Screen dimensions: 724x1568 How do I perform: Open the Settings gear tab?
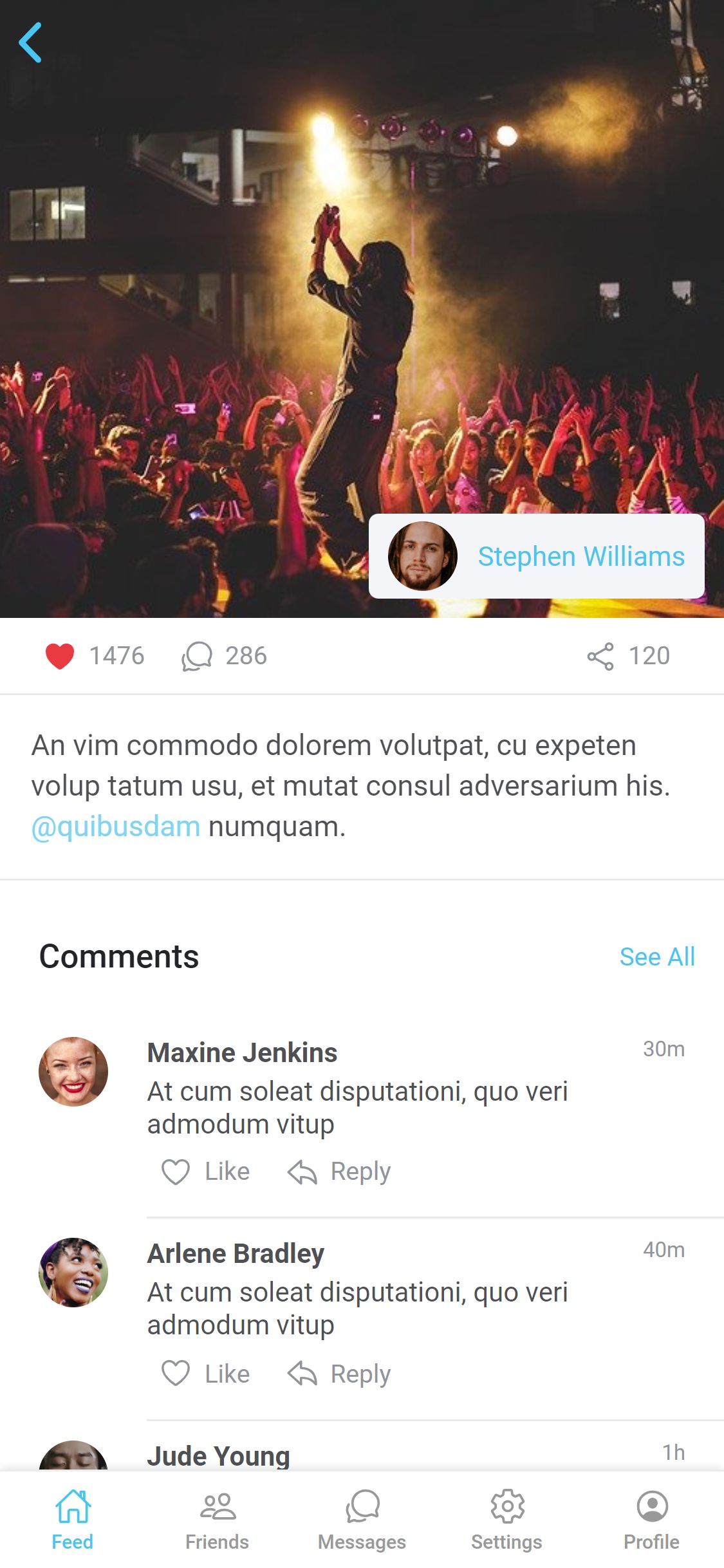507,1519
